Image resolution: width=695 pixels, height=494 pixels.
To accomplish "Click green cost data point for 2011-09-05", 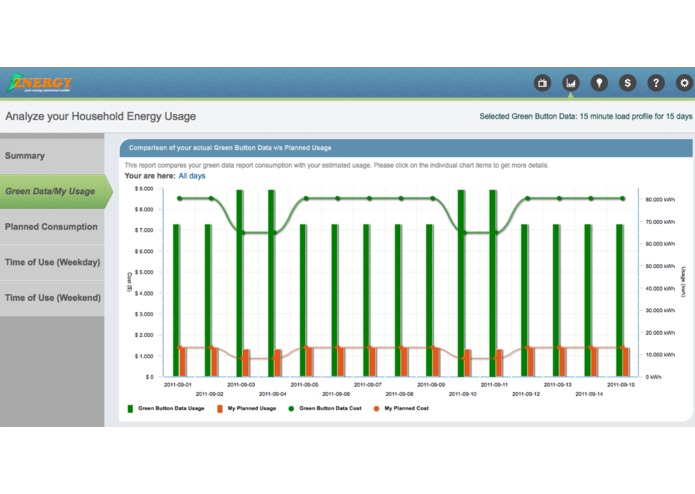I will click(x=306, y=198).
